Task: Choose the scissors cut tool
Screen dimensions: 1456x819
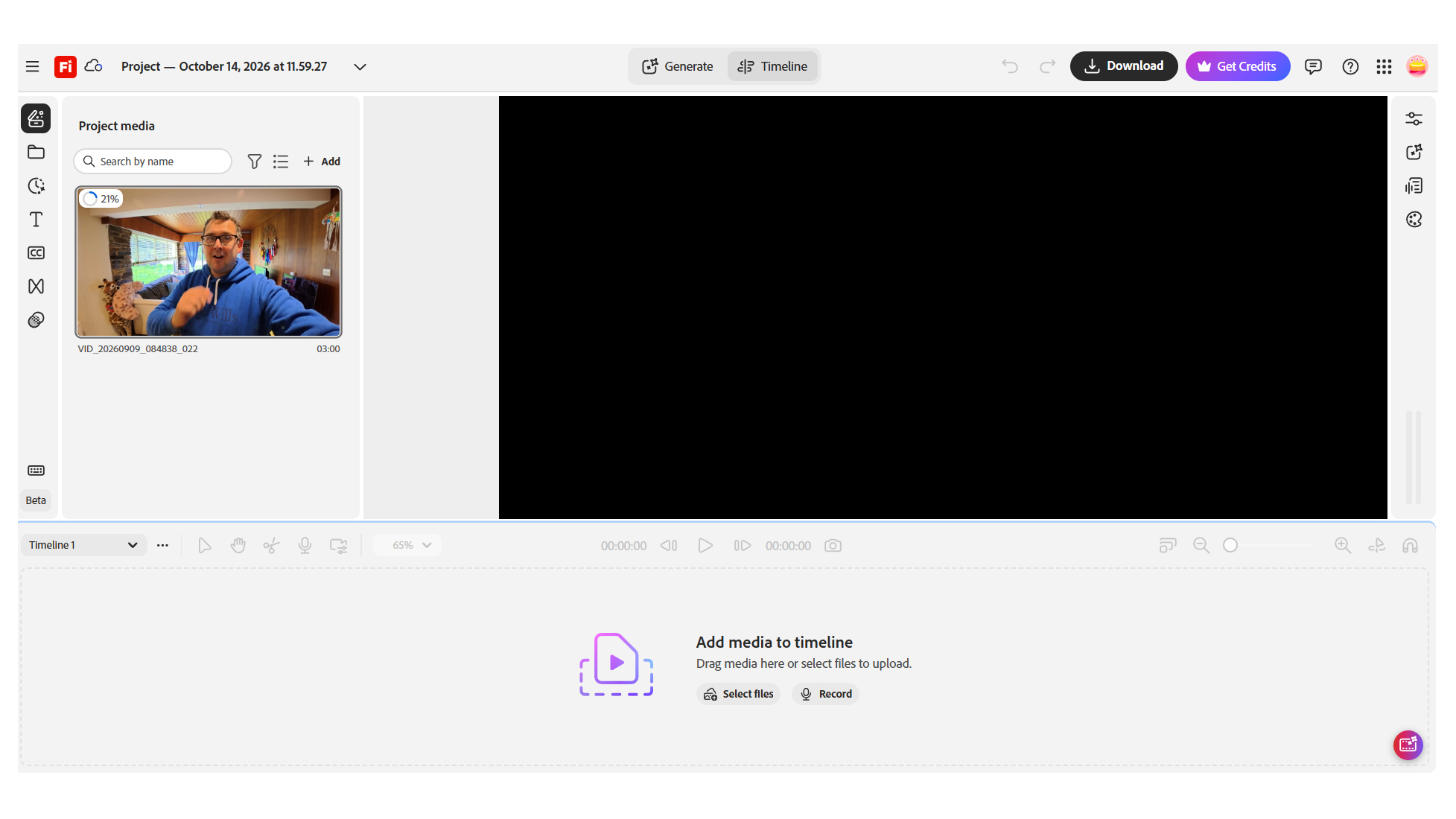Action: (x=271, y=546)
